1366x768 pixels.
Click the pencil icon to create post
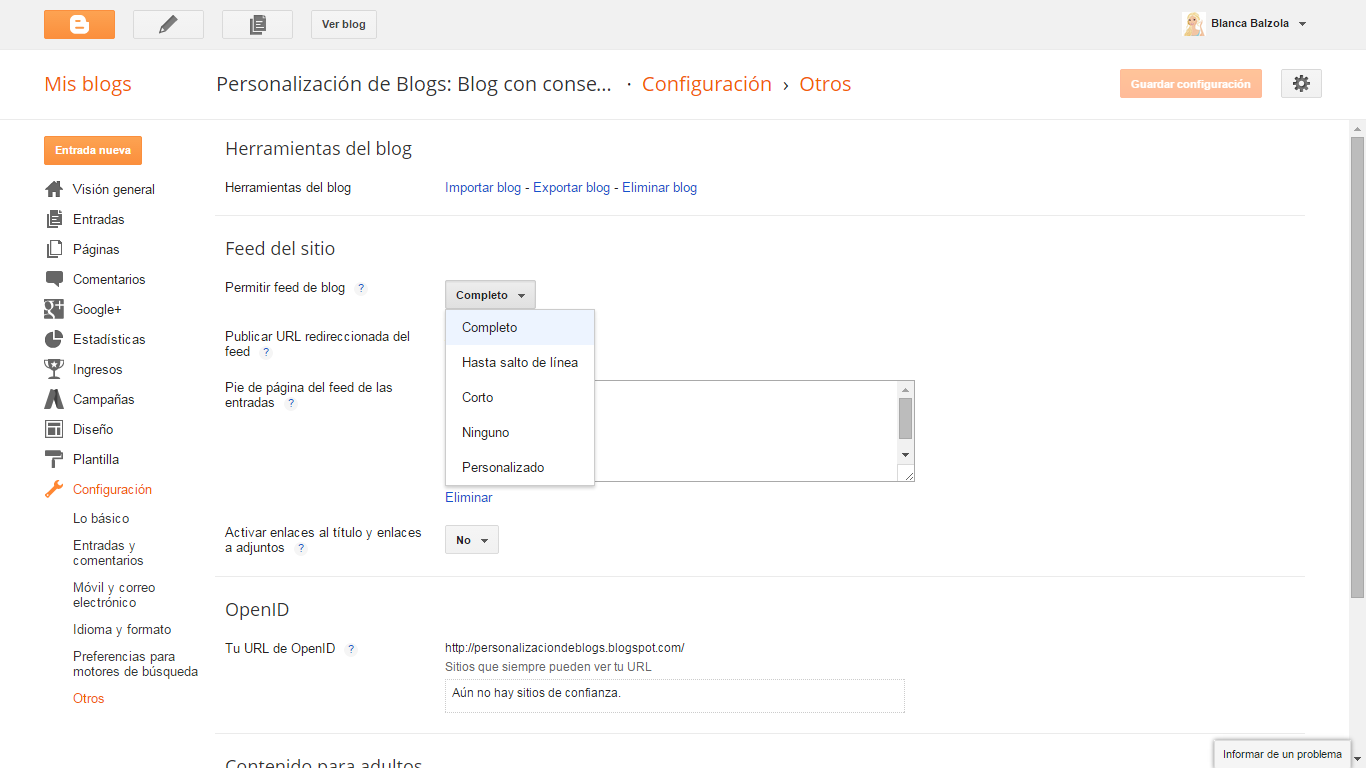tap(168, 24)
